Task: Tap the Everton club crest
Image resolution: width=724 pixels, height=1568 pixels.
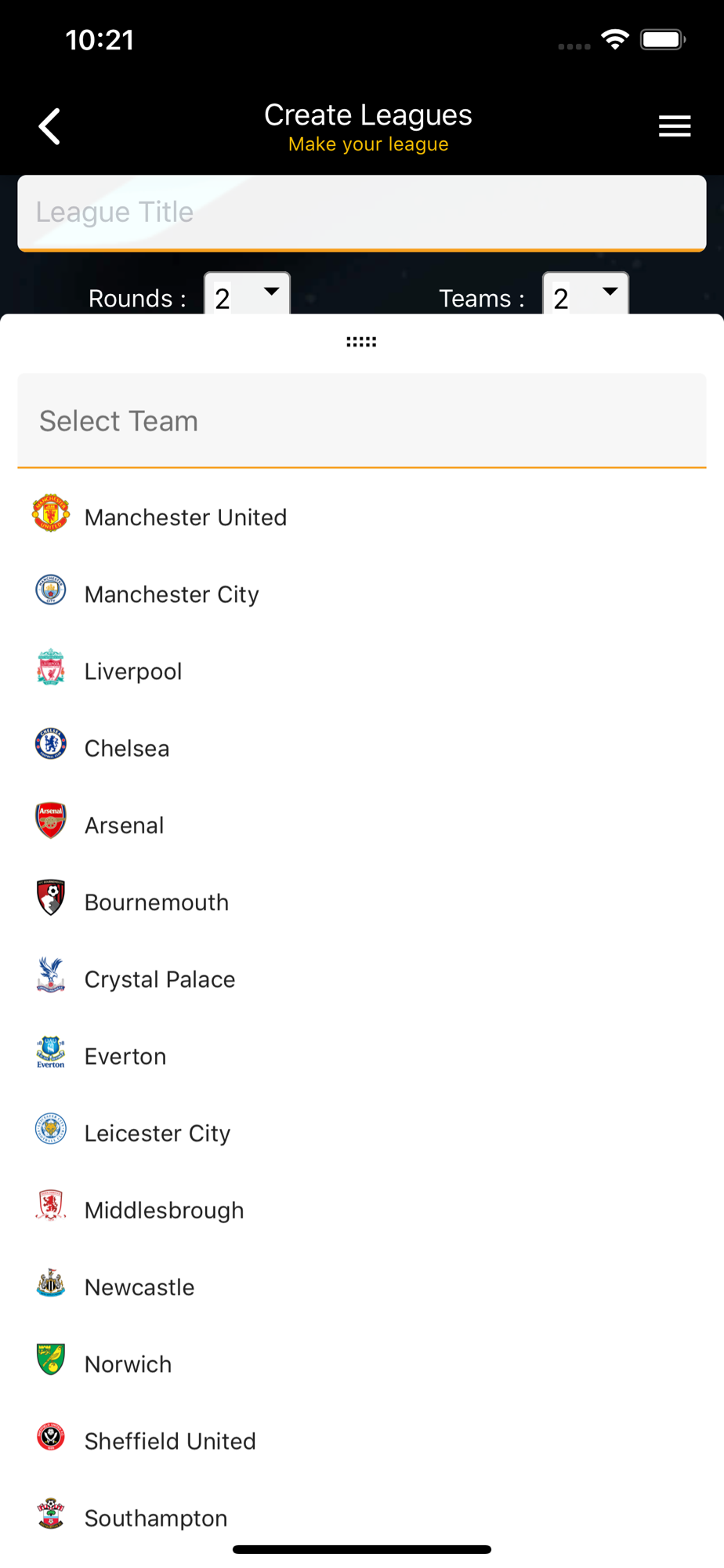Action: [51, 1053]
